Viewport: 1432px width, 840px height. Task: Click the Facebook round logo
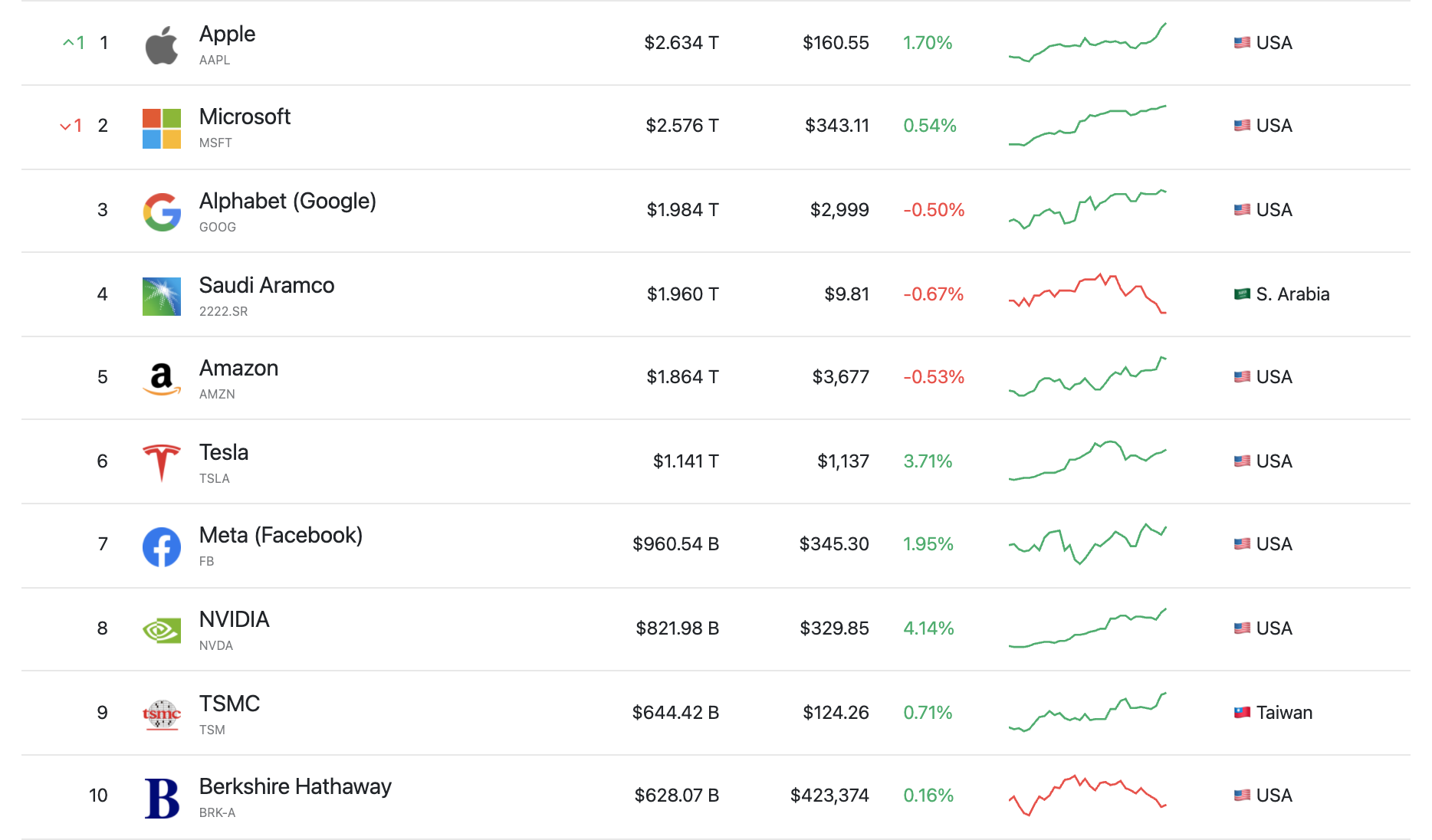coord(162,546)
